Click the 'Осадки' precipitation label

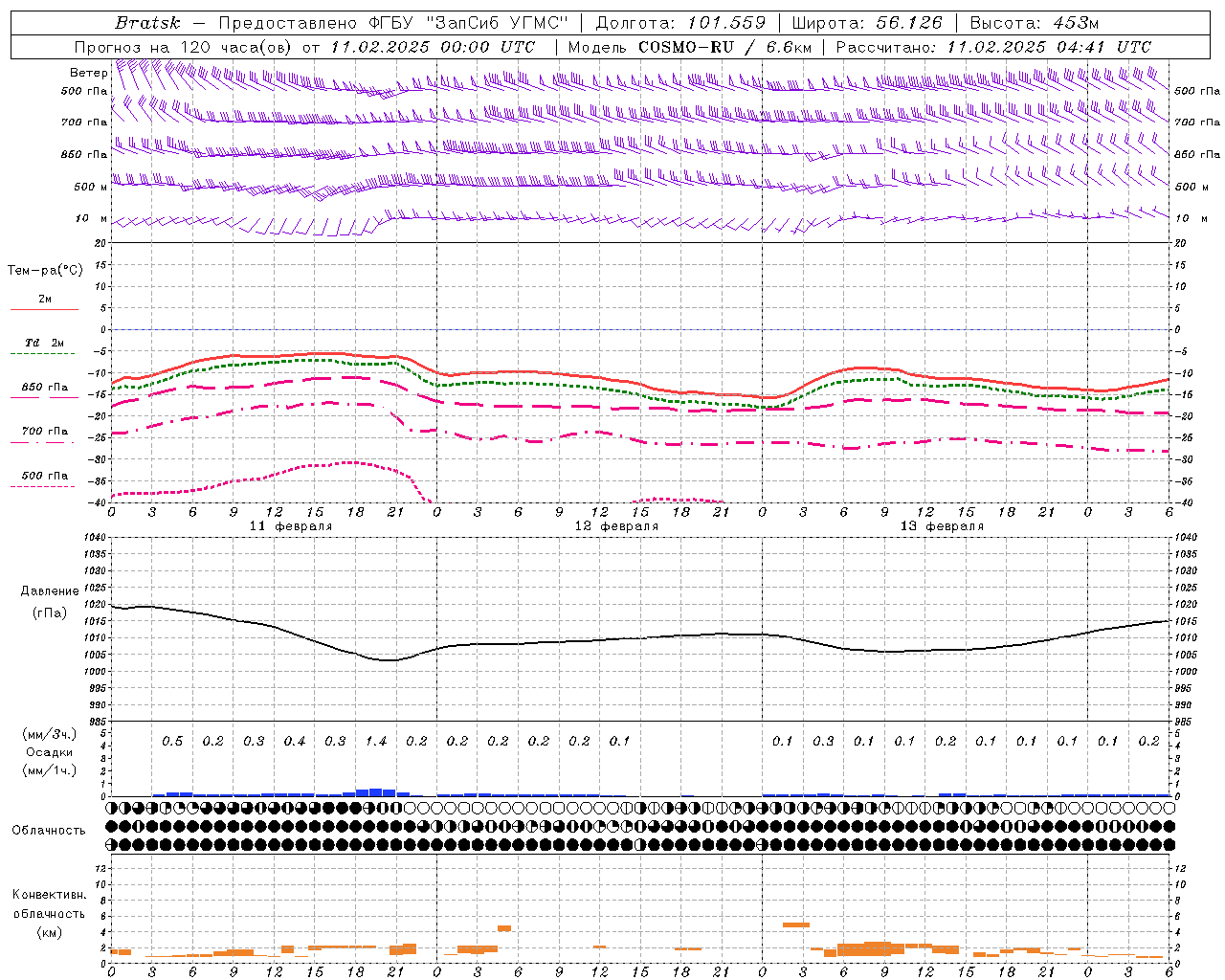(x=50, y=752)
